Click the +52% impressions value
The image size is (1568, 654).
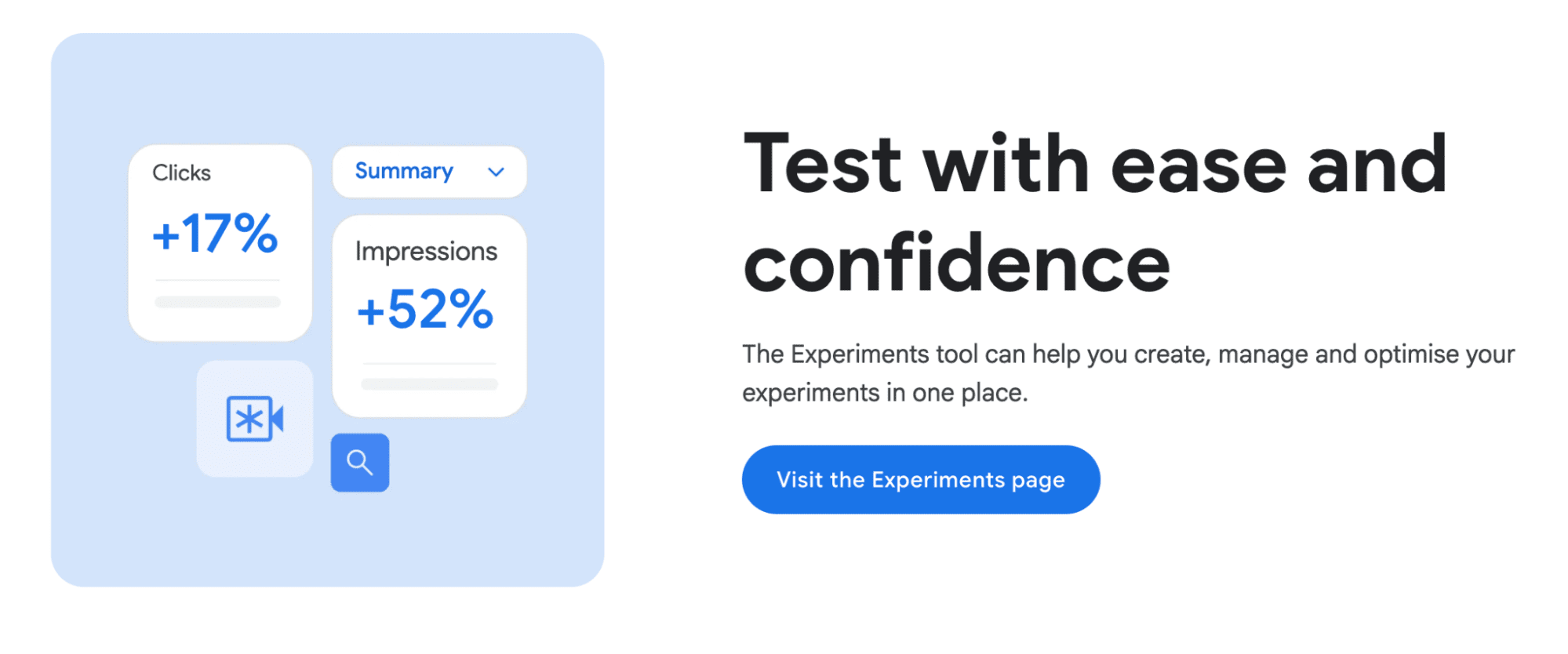click(x=425, y=309)
